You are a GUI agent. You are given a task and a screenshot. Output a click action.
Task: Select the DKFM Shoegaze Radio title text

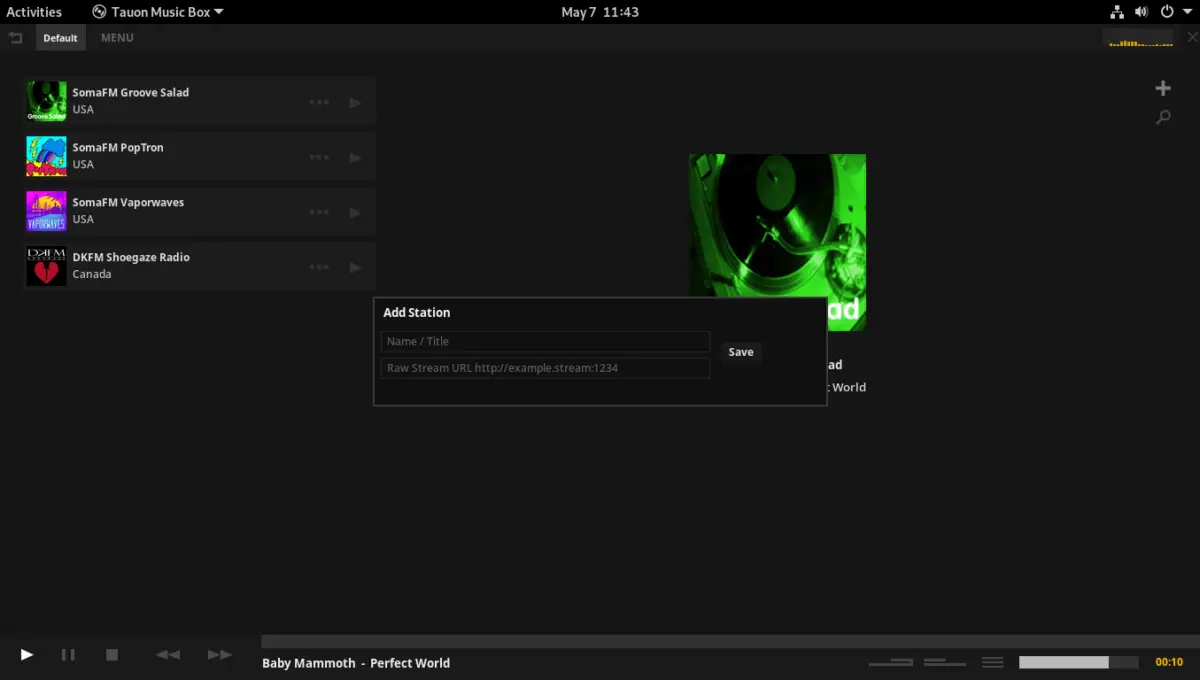(130, 257)
